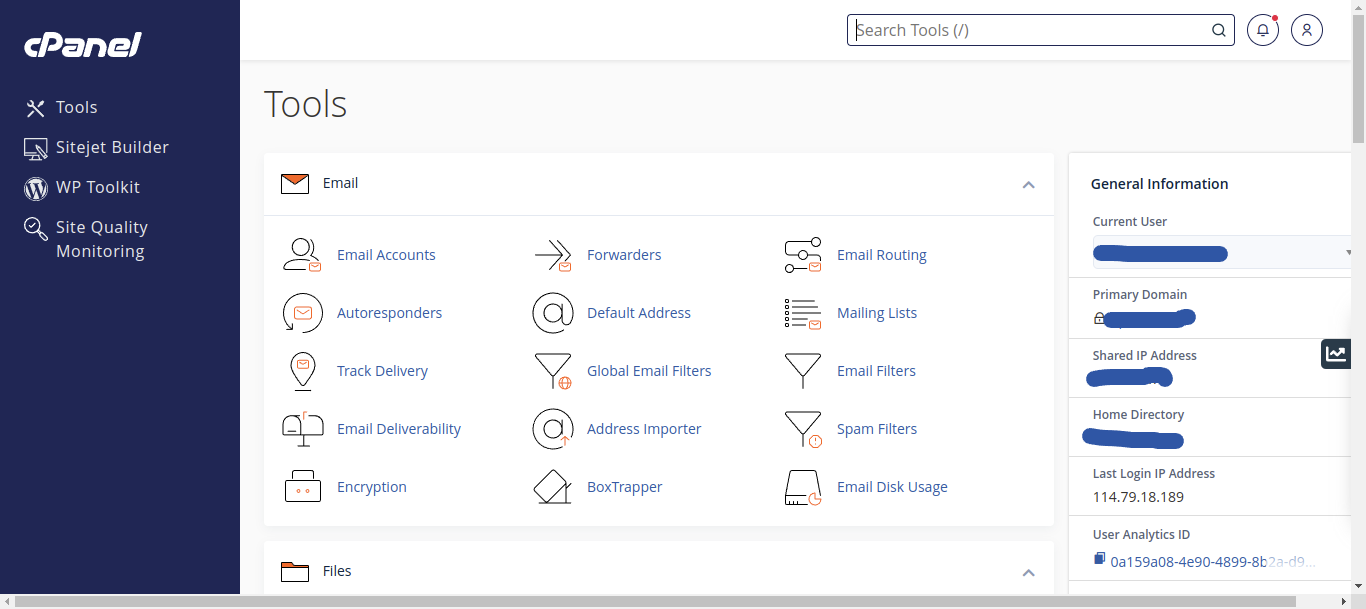The width and height of the screenshot is (1366, 609).
Task: Open the user account menu
Action: 1307,30
